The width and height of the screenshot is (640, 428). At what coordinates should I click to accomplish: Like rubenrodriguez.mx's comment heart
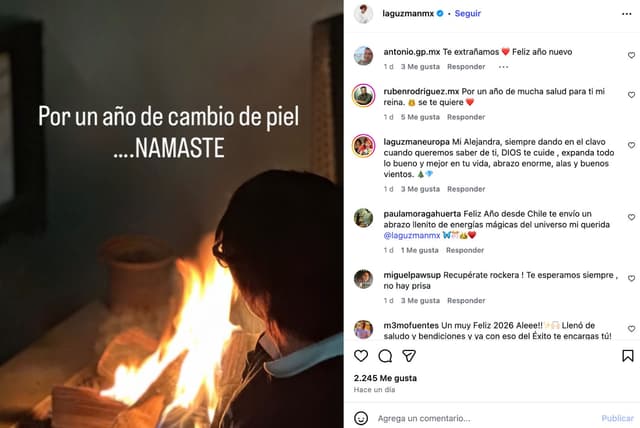(x=631, y=95)
